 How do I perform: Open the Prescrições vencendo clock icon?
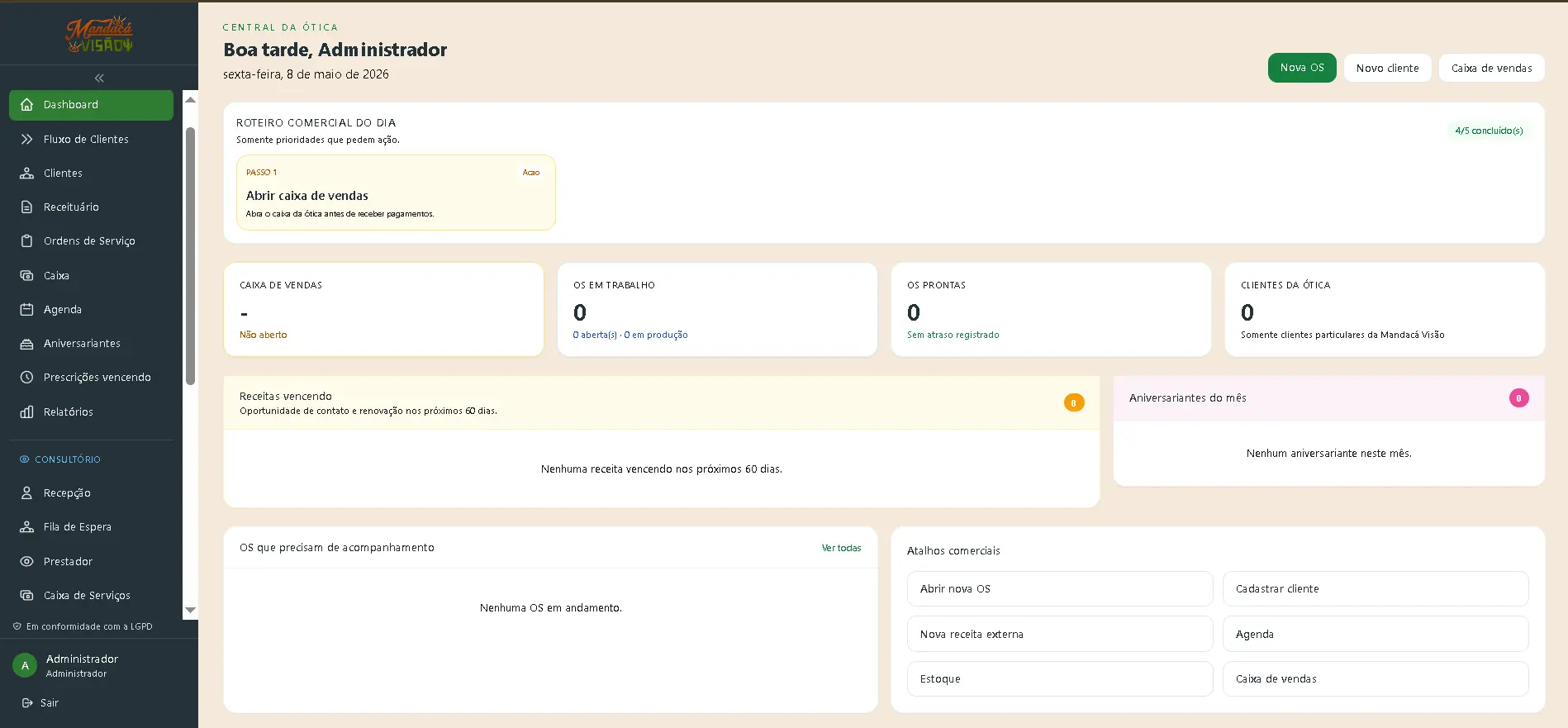point(26,377)
